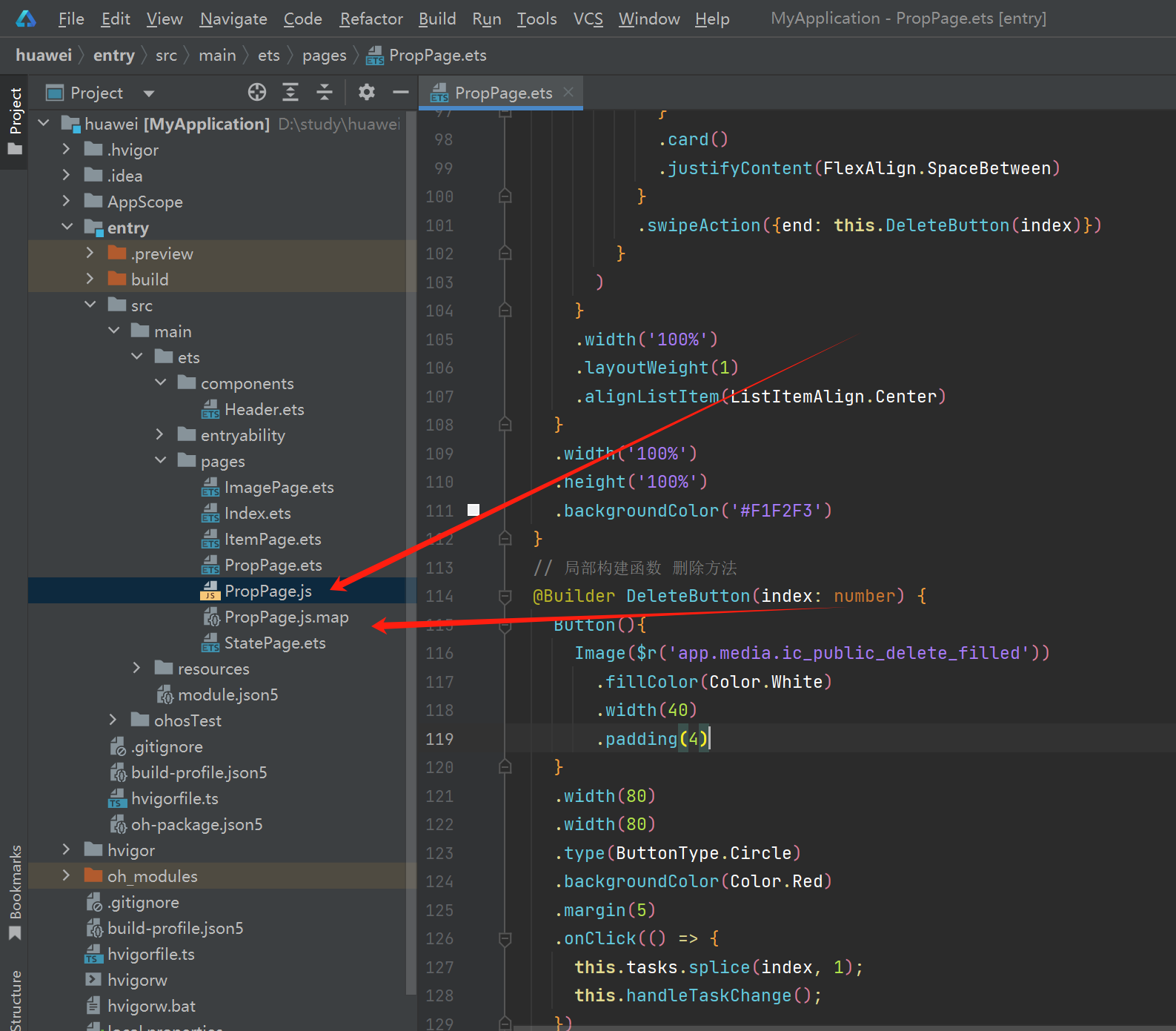1176x1031 pixels.
Task: Select ItemPage.ets file
Action: (273, 539)
